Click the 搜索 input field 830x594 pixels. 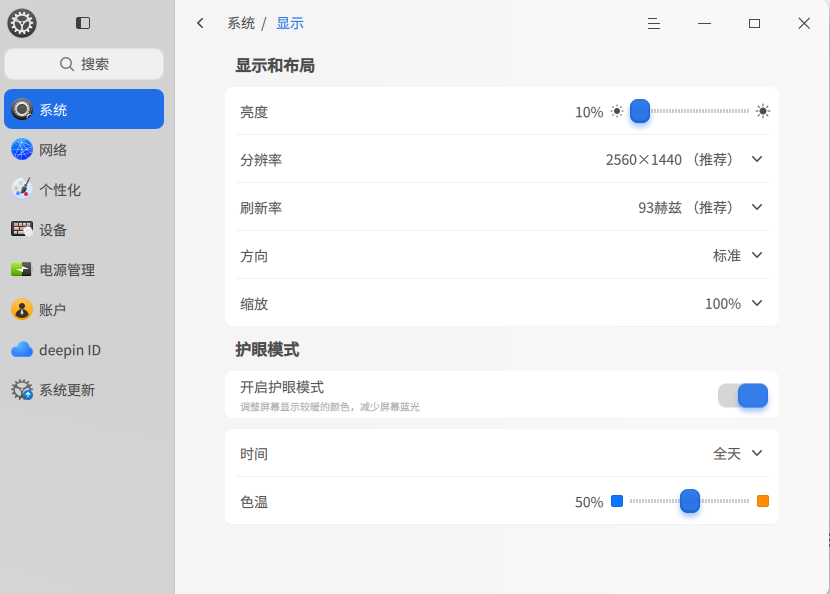point(84,64)
